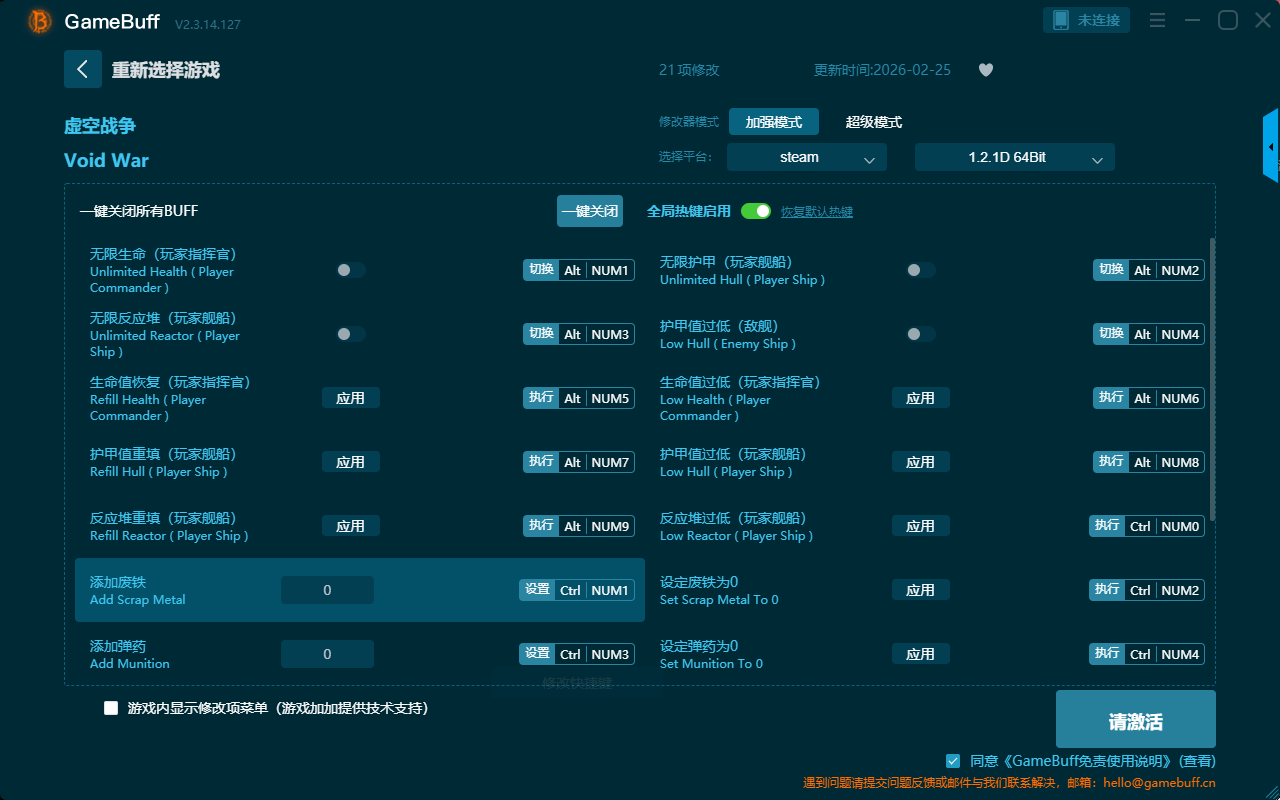Click the Add Scrap Metal value field
The width and height of the screenshot is (1280, 800).
click(x=327, y=590)
